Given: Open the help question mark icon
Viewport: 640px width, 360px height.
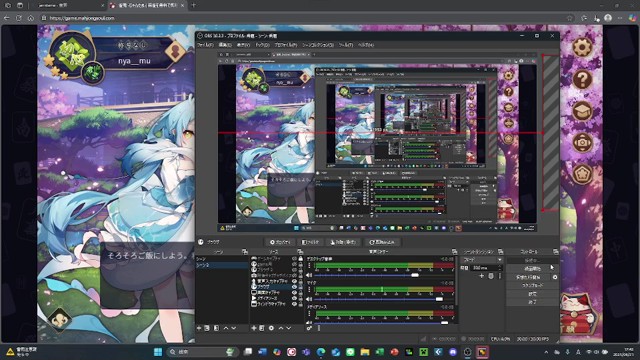Looking at the screenshot, I should 582,79.
